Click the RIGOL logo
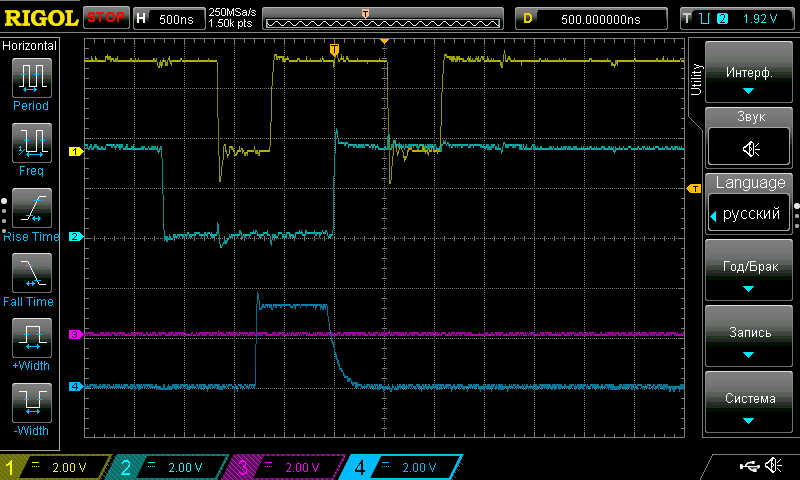 coord(40,18)
